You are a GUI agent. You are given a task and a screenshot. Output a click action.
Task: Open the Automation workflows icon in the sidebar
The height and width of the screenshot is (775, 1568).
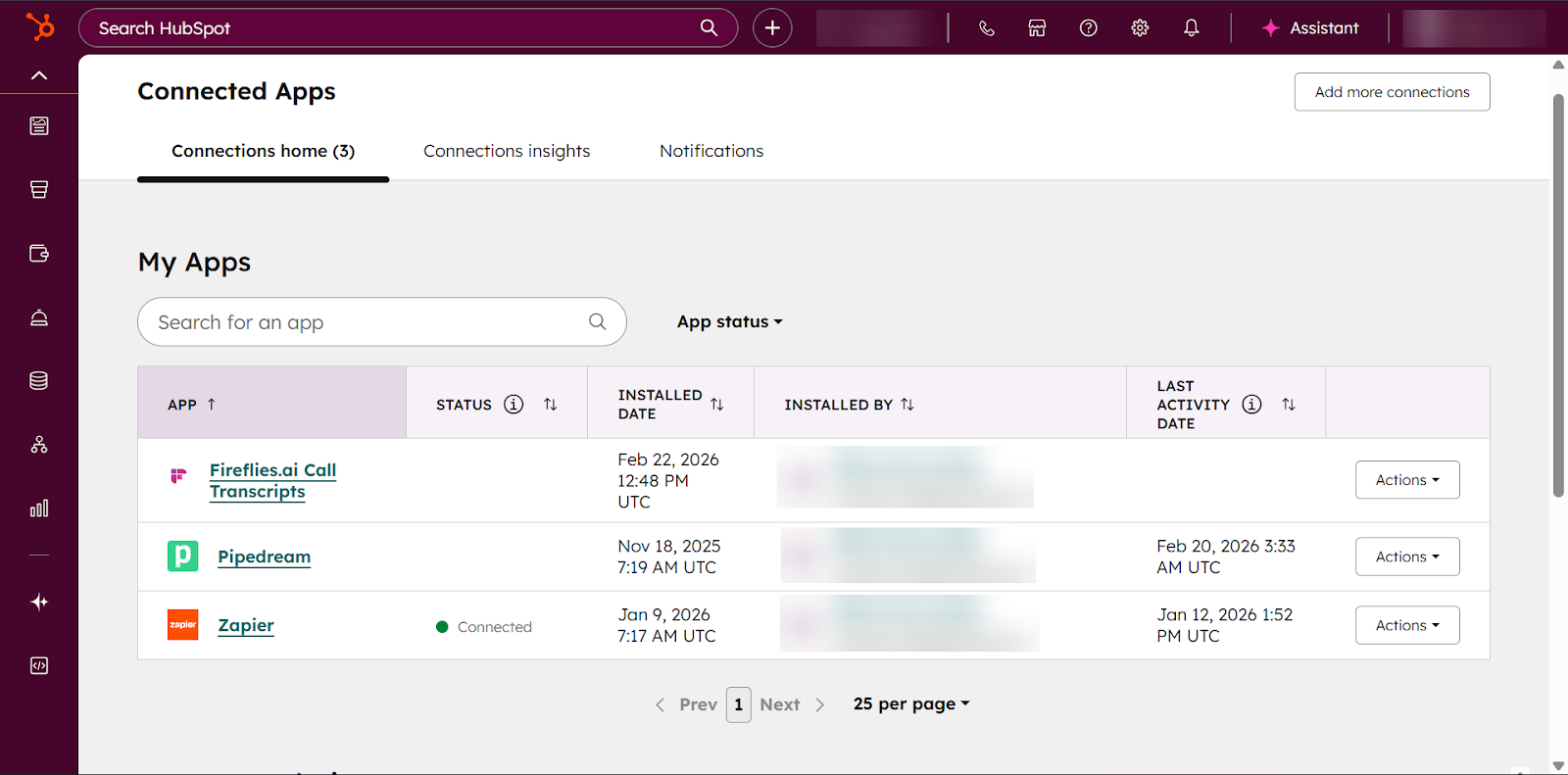[x=39, y=445]
